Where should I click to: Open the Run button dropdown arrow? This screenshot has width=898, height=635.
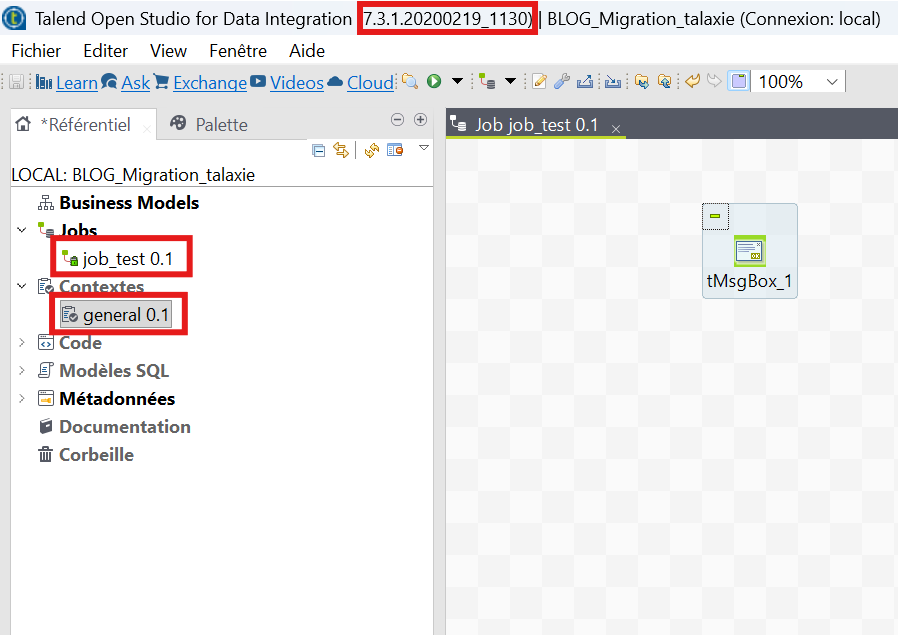(x=457, y=82)
